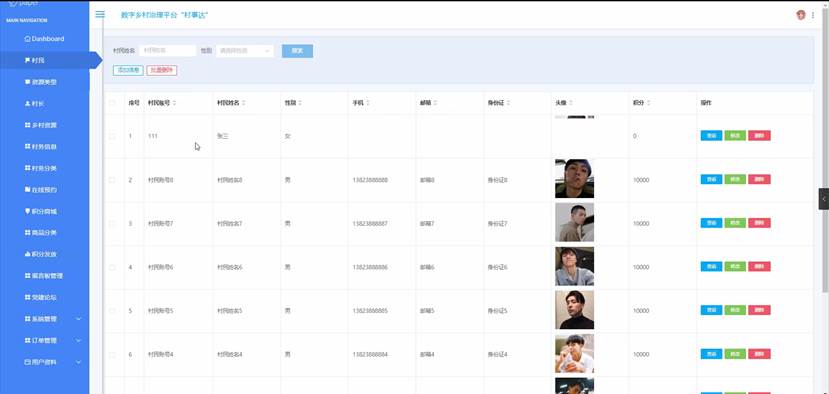This screenshot has width=829, height=394.
Task: Click green edit button in row 111
Action: coord(735,136)
